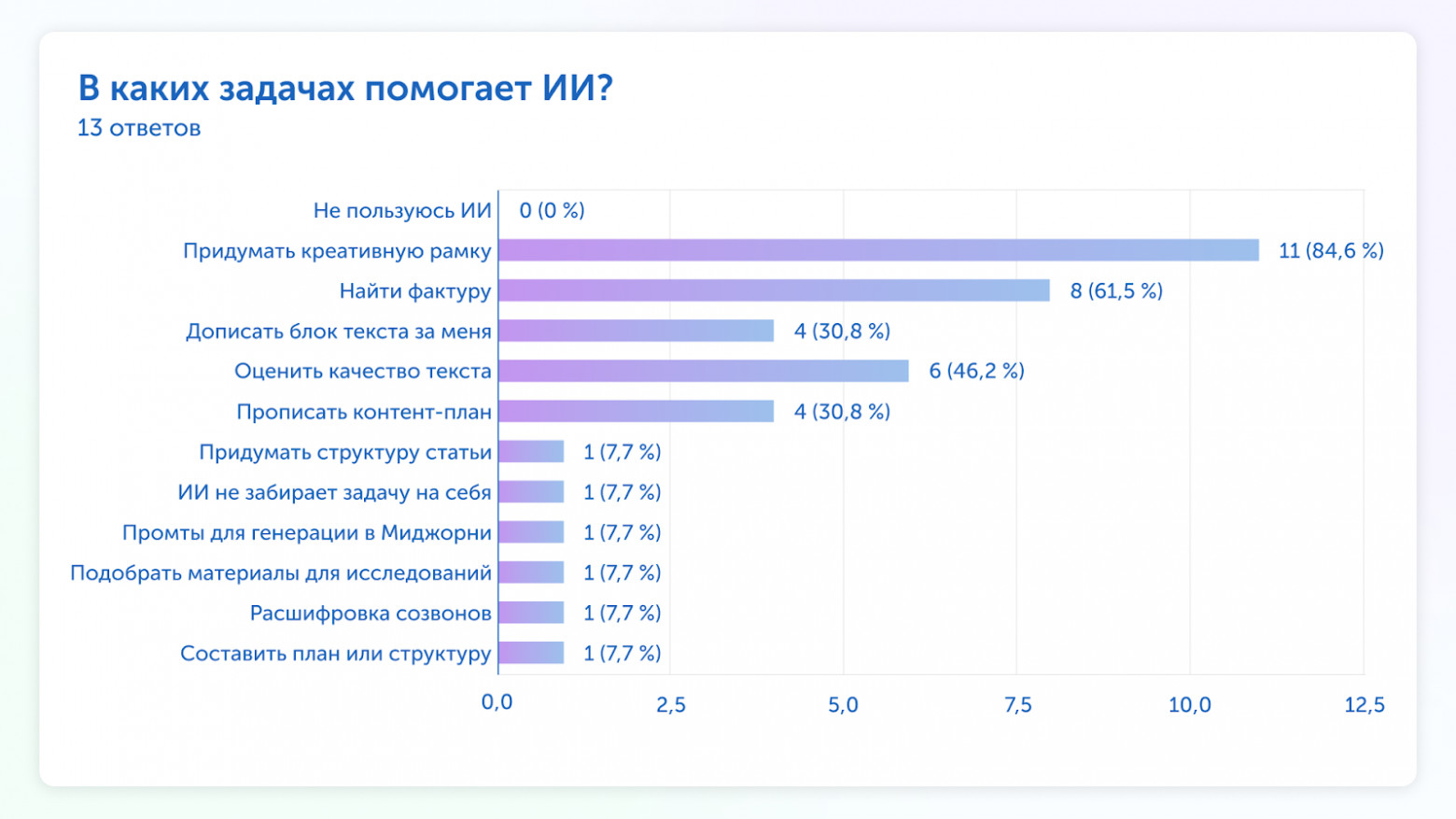Click the 'Придумать креативную рамку' bar
The image size is (1456, 819).
click(877, 249)
